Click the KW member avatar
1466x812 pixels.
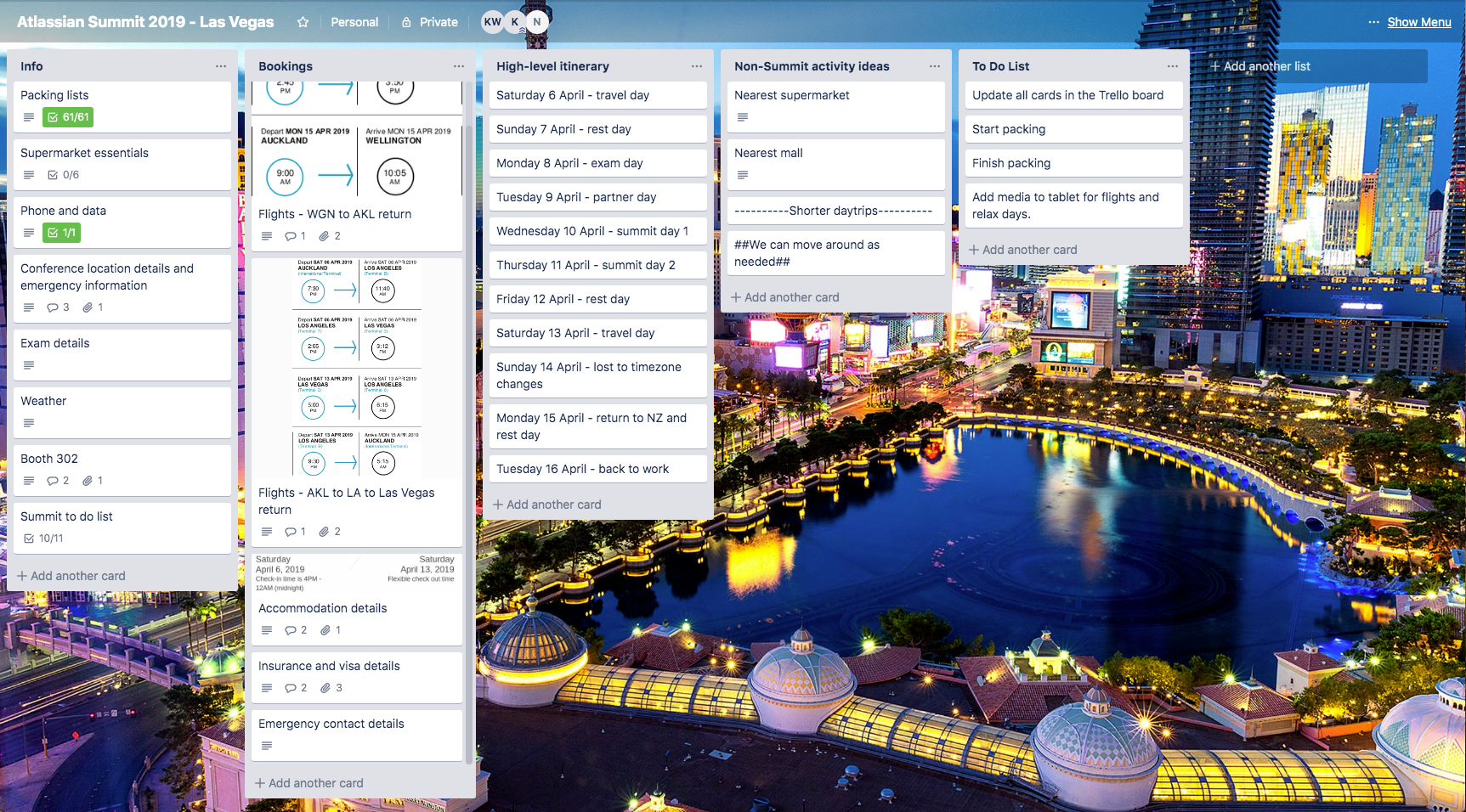point(492,22)
